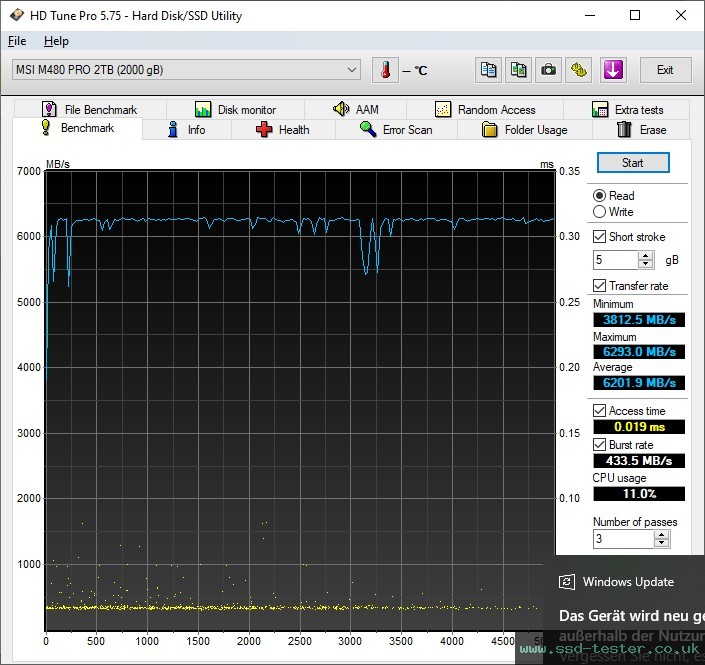Click the Start benchmark button
Viewport: 705px width, 665px height.
pos(633,163)
